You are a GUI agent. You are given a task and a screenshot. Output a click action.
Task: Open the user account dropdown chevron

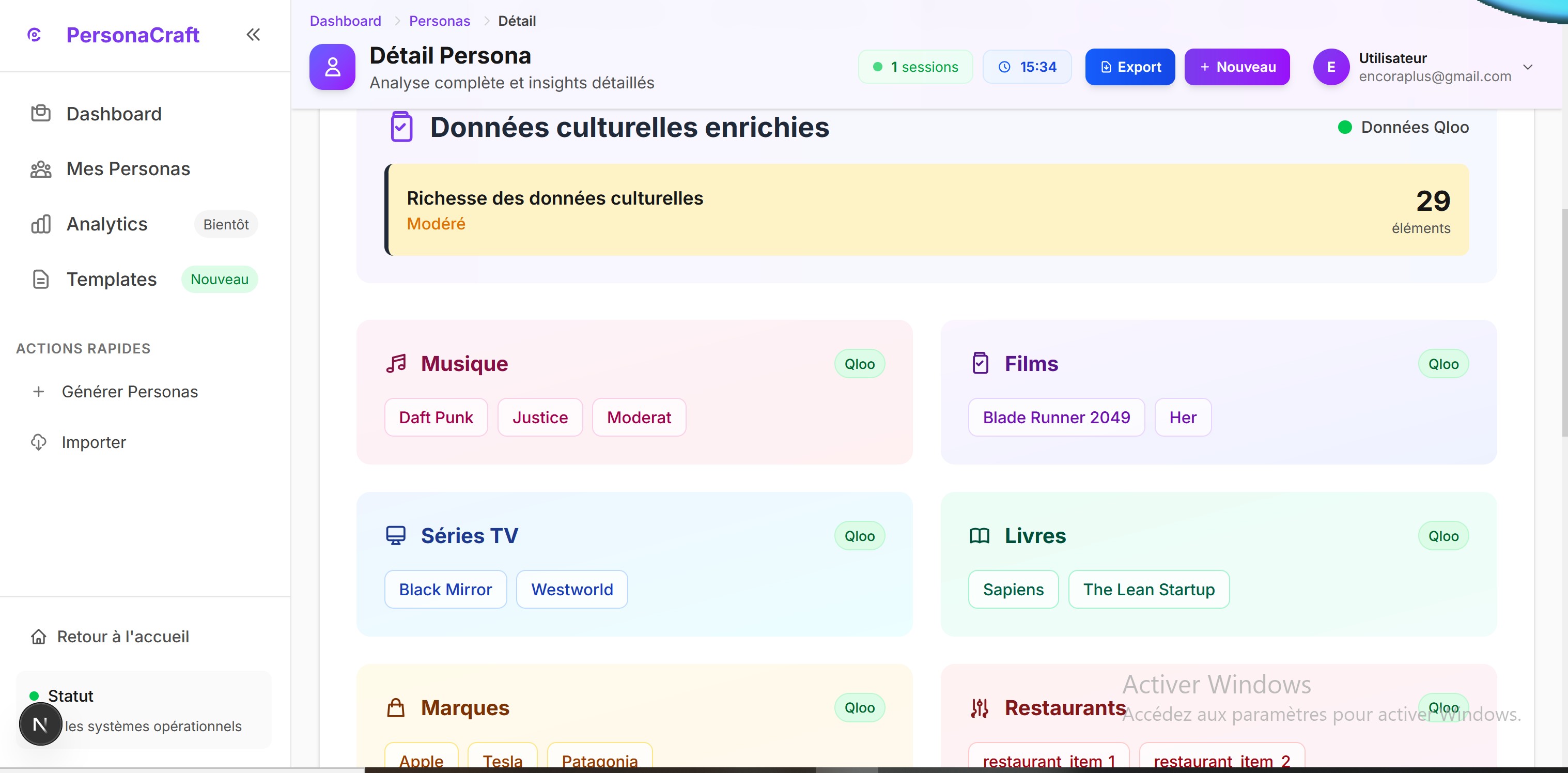(1528, 67)
